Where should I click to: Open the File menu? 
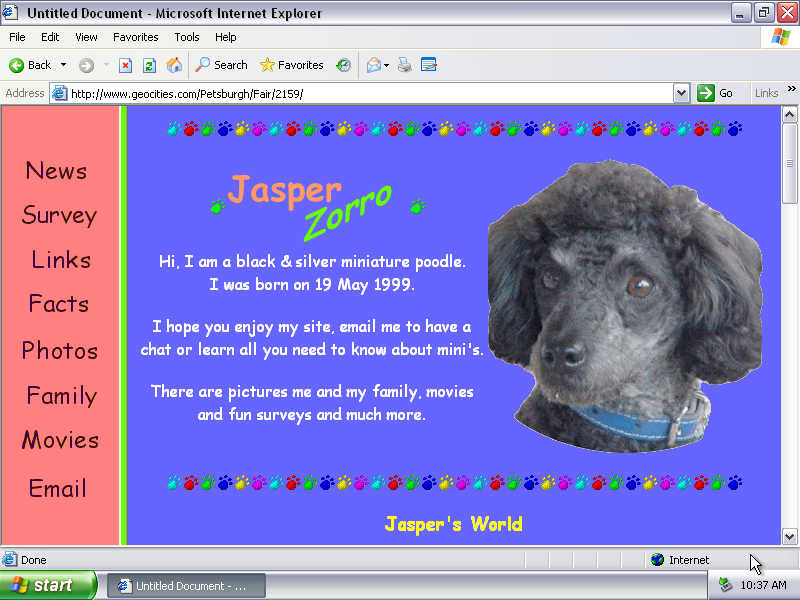point(17,37)
